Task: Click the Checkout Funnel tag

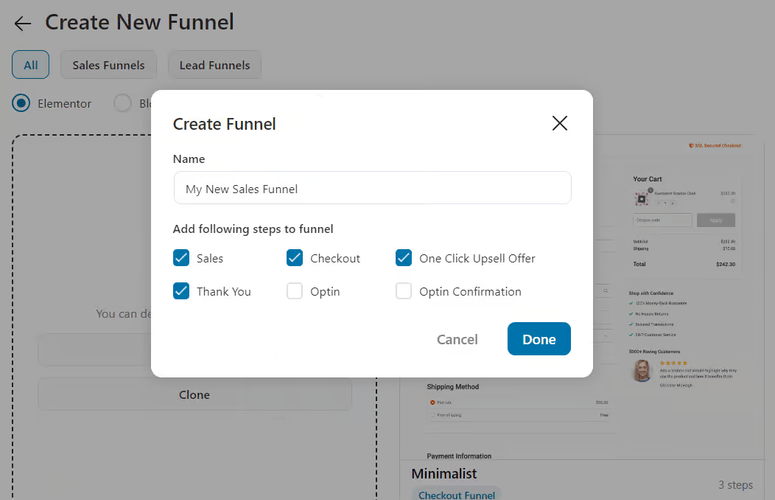Action: [x=456, y=494]
